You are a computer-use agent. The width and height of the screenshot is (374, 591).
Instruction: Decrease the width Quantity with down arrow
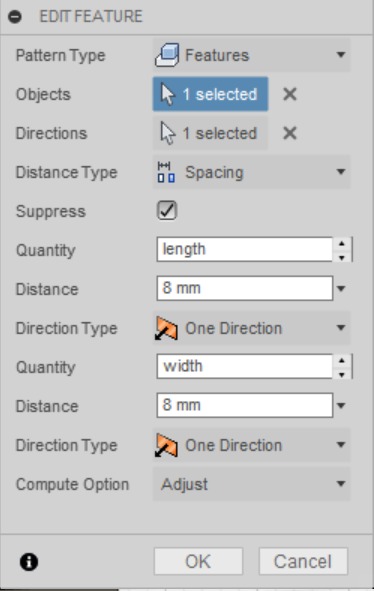342,374
